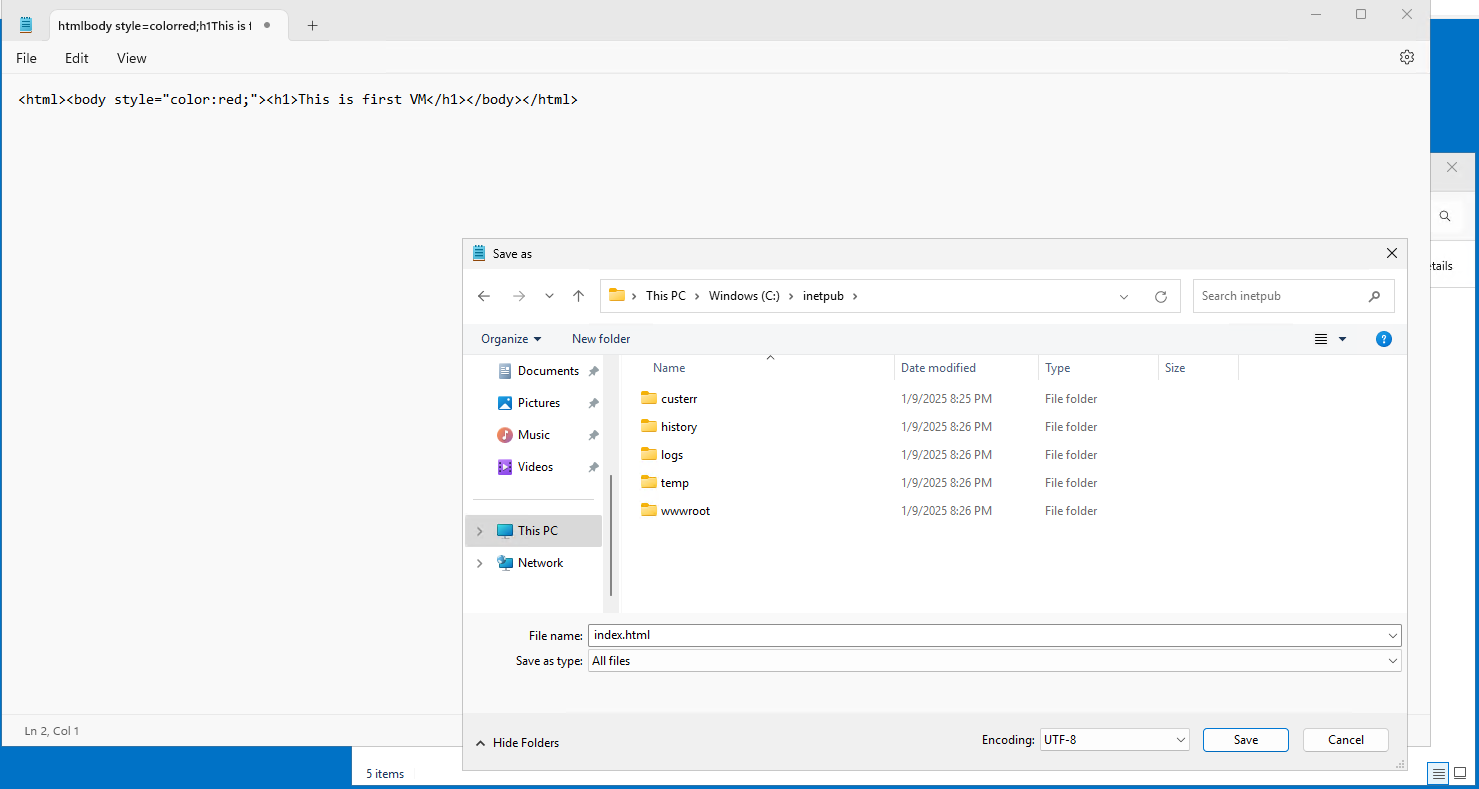Add a new Notepad tab with plus icon
This screenshot has height=789, width=1479.
(x=312, y=26)
